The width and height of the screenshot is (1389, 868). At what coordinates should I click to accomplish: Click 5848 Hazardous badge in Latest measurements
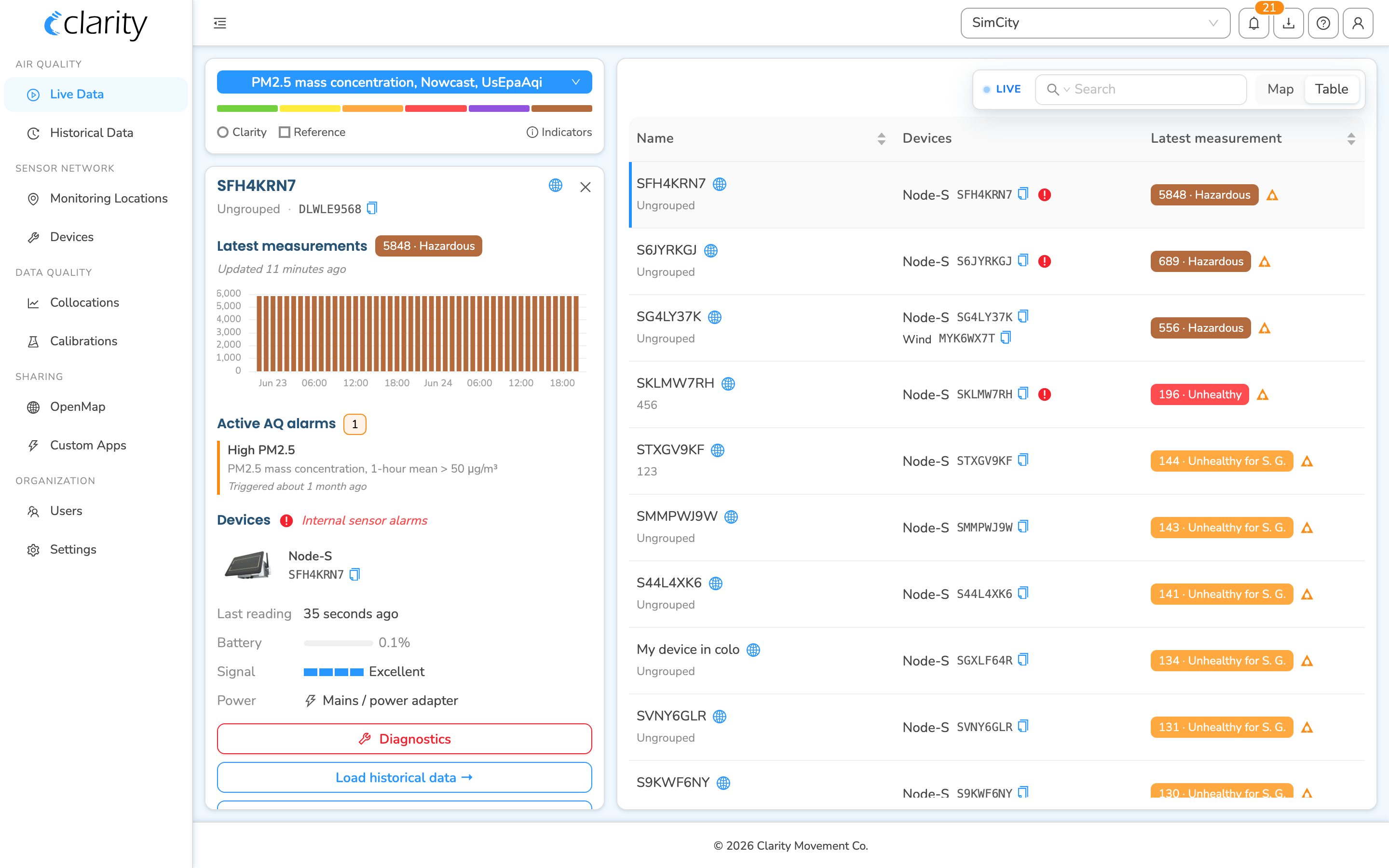point(428,246)
